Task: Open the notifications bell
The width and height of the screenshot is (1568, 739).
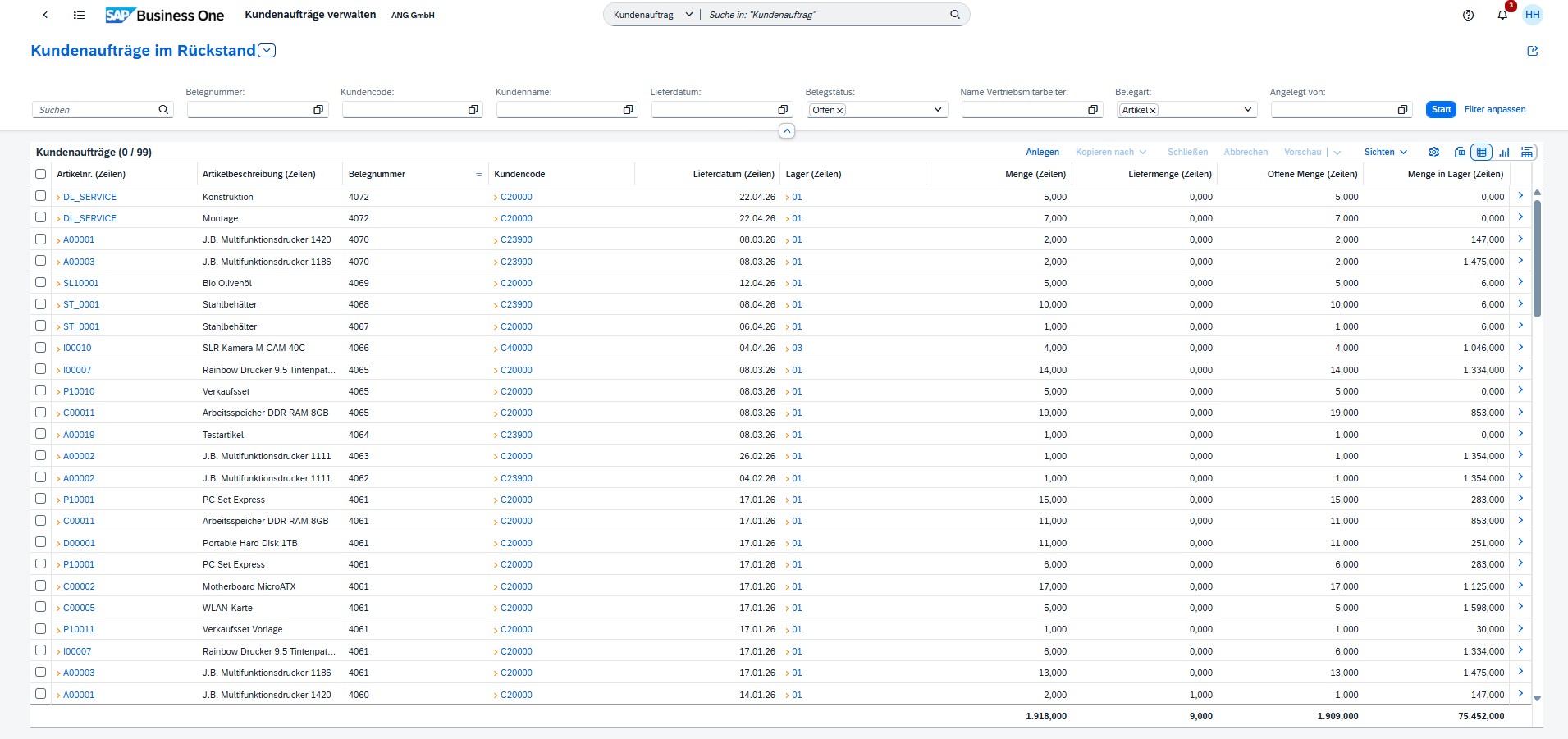Action: click(1502, 15)
